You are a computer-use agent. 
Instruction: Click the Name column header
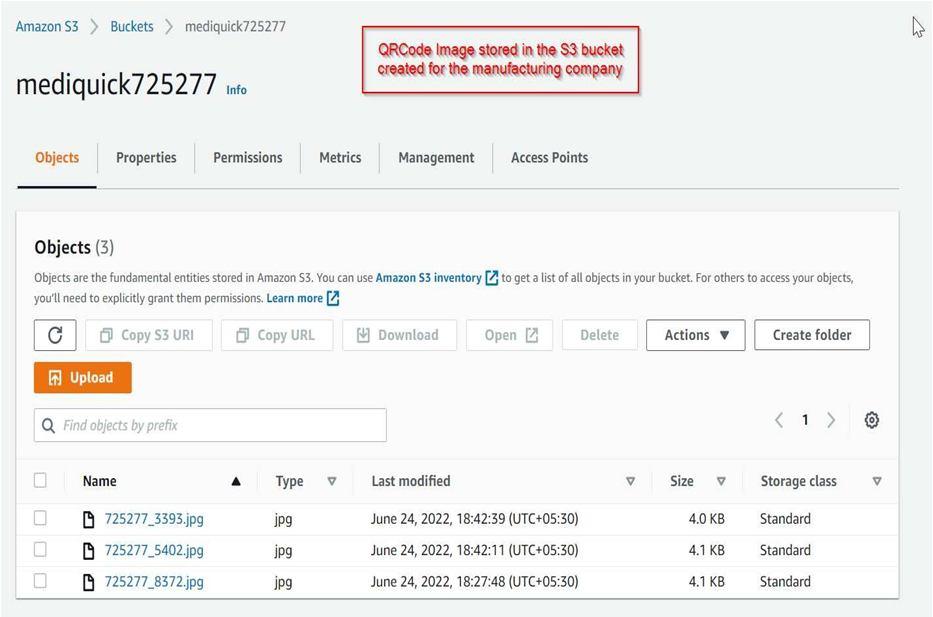[x=99, y=481]
